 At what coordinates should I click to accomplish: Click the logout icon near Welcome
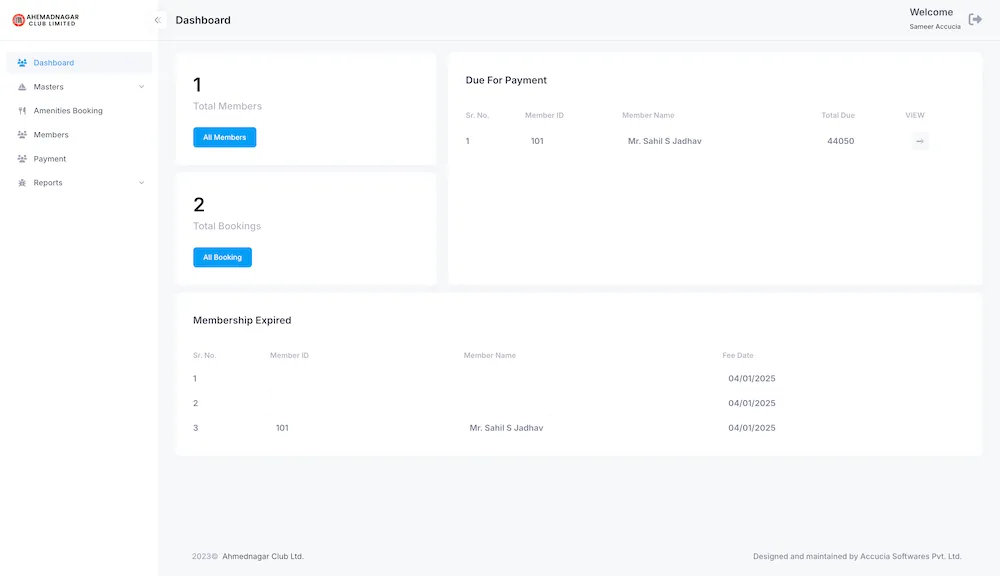pos(974,18)
